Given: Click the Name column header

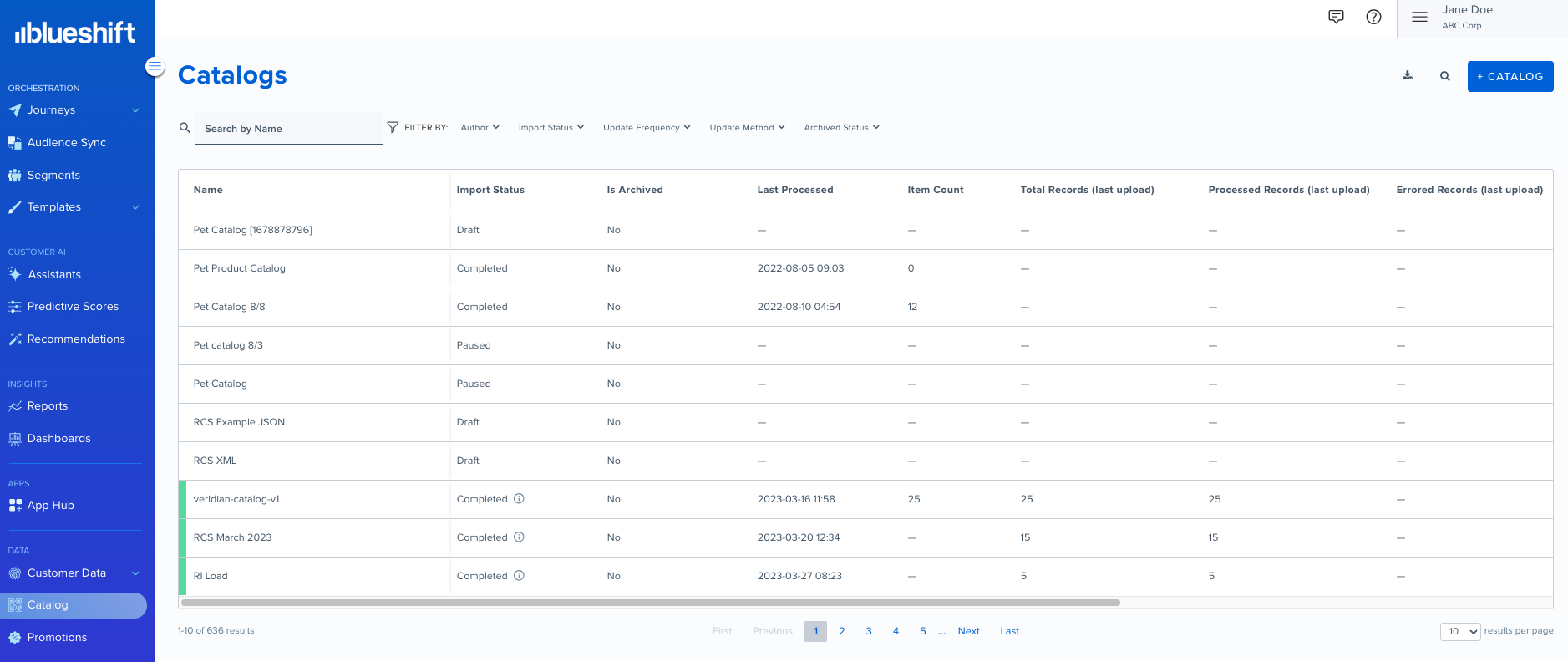Looking at the screenshot, I should click(208, 190).
